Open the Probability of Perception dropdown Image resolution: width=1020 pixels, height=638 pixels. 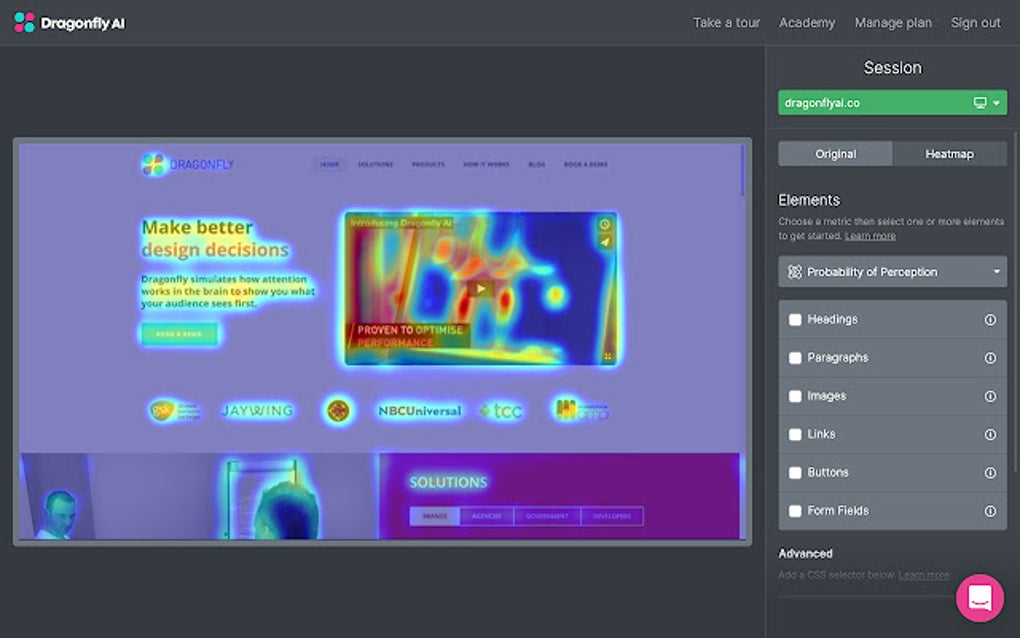tap(892, 271)
